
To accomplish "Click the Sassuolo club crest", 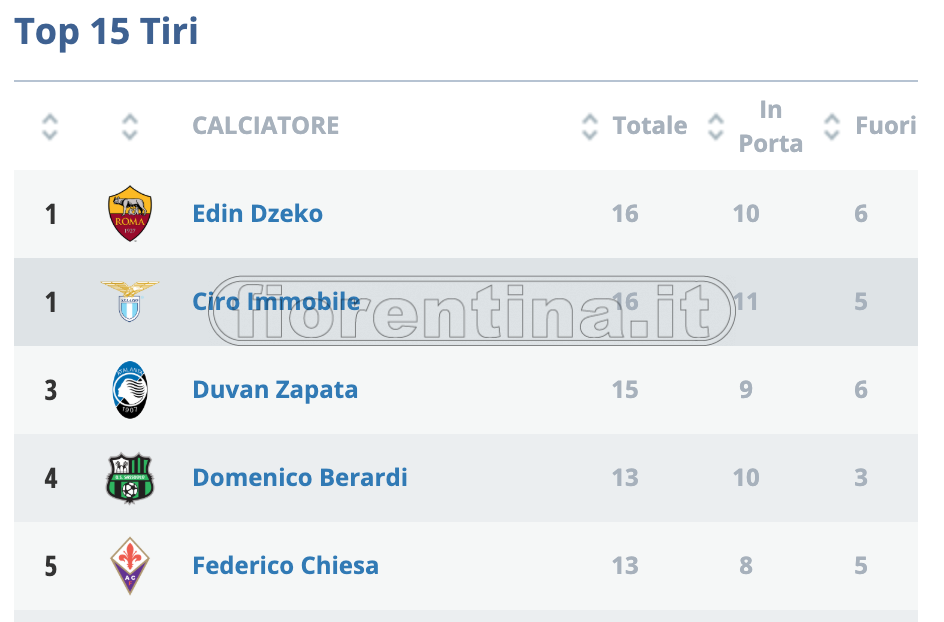I will (129, 477).
